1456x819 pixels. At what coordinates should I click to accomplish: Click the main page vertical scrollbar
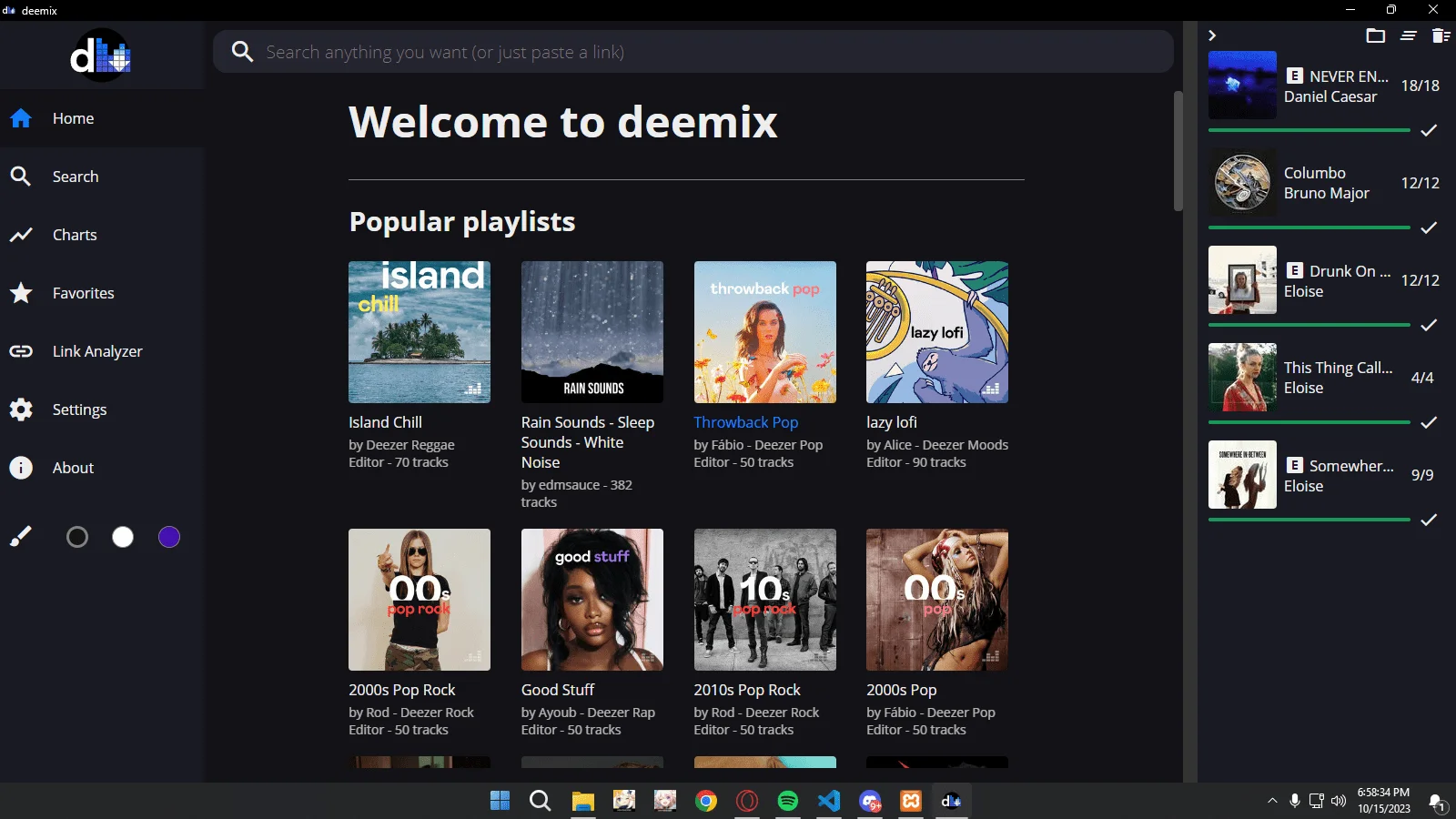(x=1178, y=151)
